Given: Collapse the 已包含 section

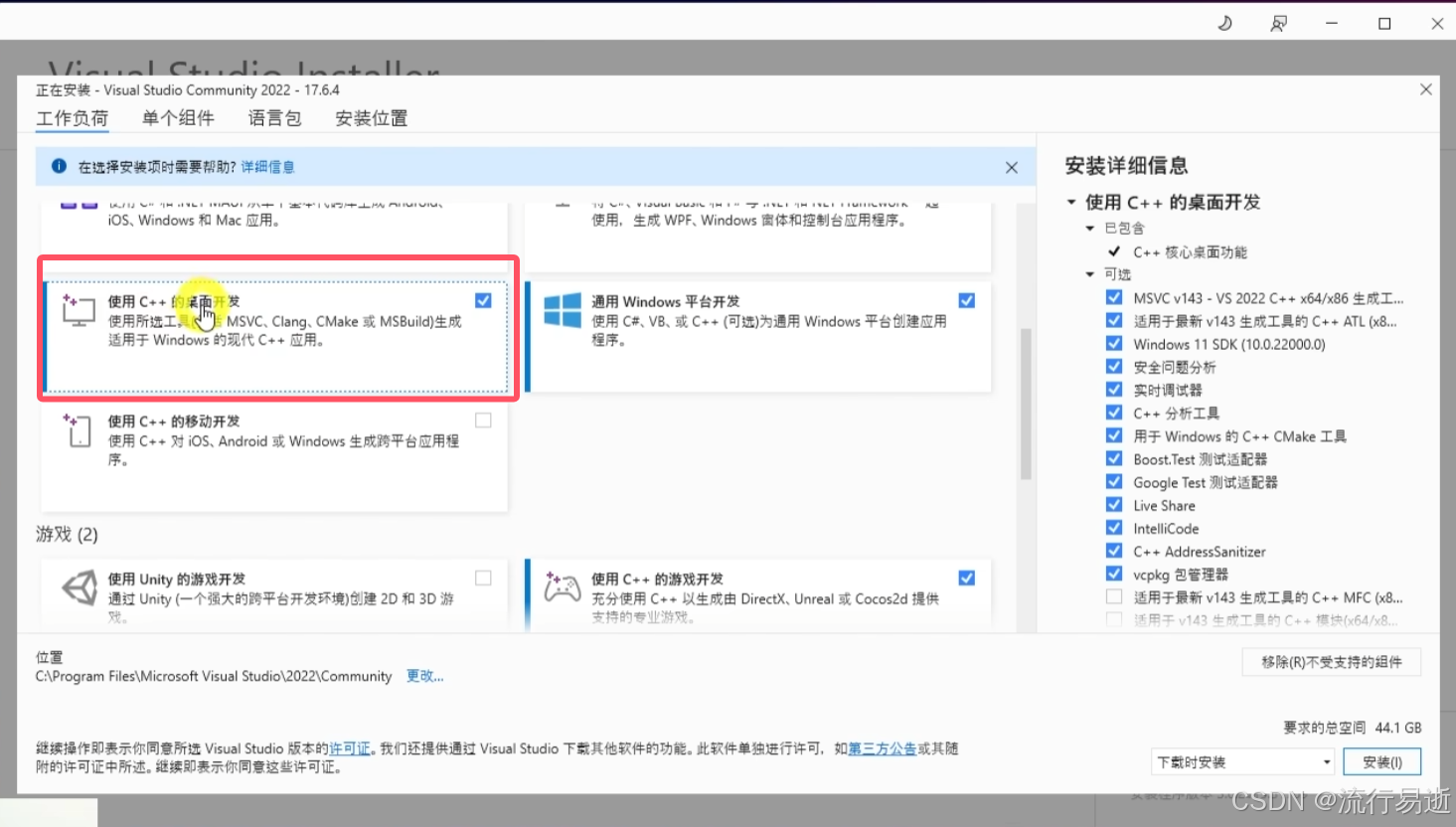Looking at the screenshot, I should [x=1090, y=229].
